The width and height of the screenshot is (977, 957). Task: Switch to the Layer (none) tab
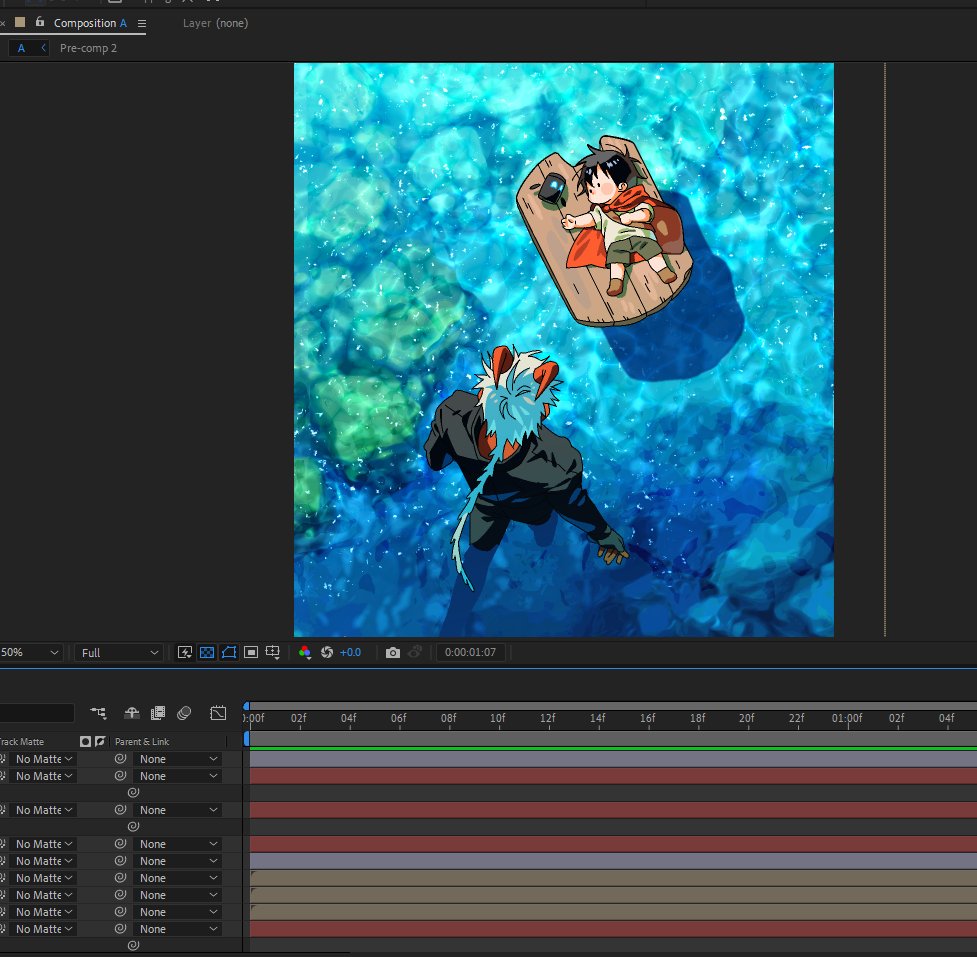(216, 23)
